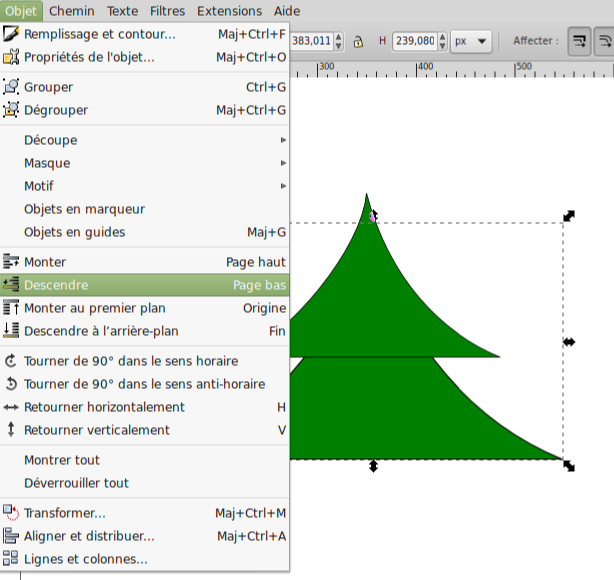Click the Transformer icon
Viewport: 614px width, 580px height.
point(11,513)
